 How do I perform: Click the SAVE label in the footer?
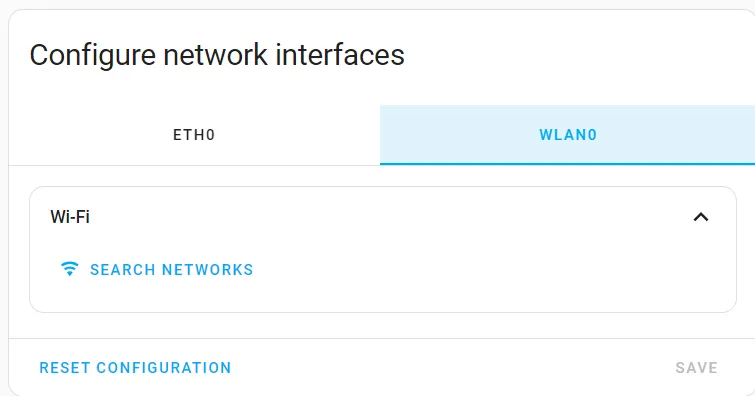[x=696, y=368]
